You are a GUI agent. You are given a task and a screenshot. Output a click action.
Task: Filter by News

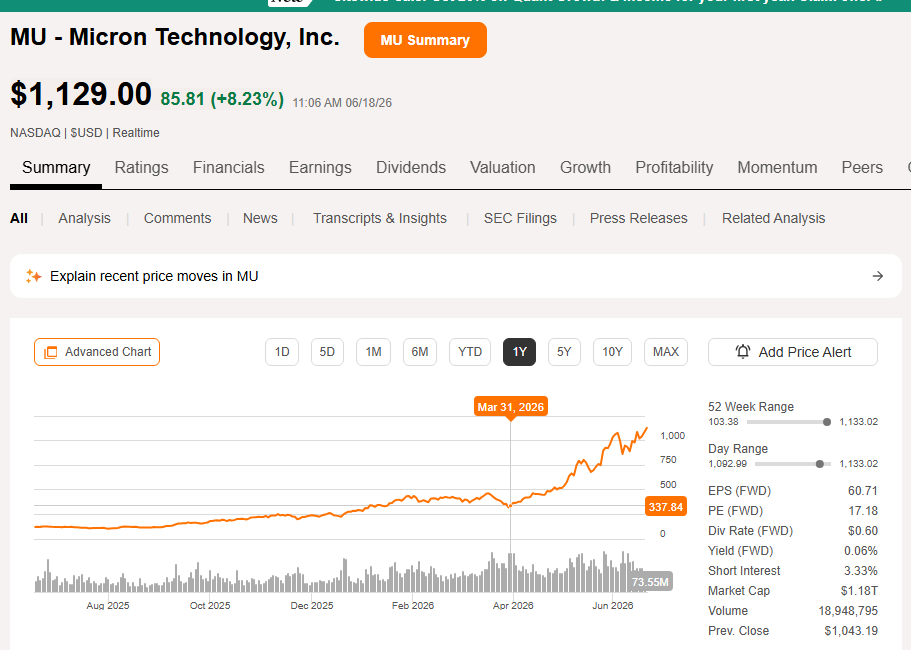(x=260, y=218)
